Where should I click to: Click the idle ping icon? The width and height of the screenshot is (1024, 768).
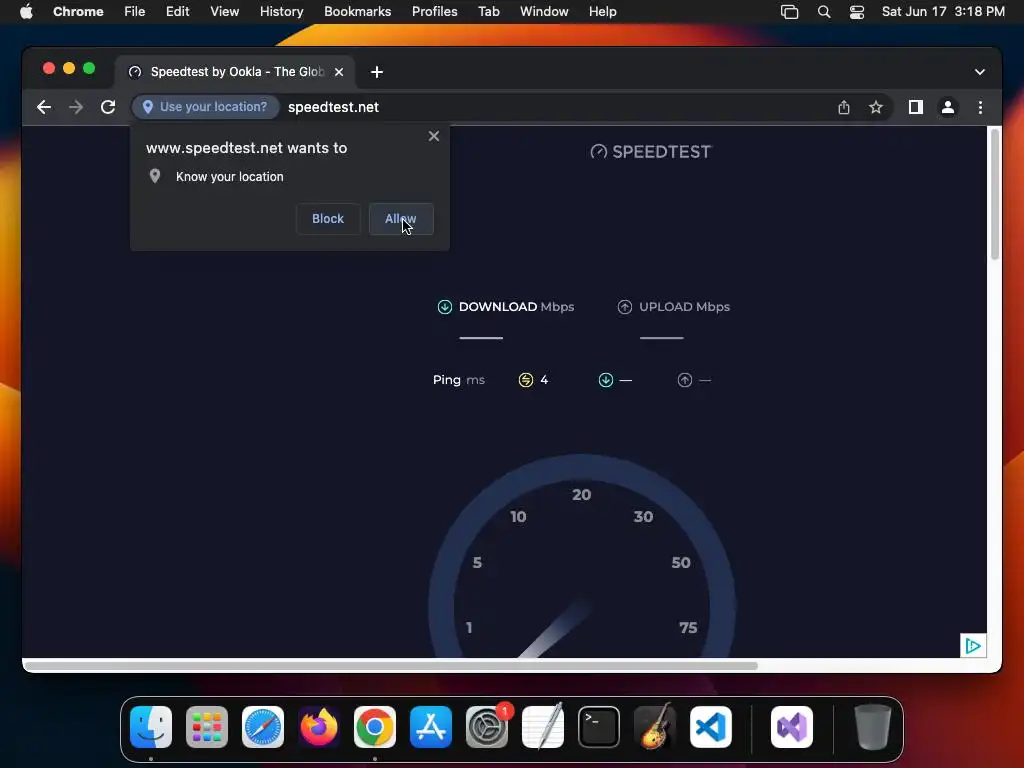[526, 380]
